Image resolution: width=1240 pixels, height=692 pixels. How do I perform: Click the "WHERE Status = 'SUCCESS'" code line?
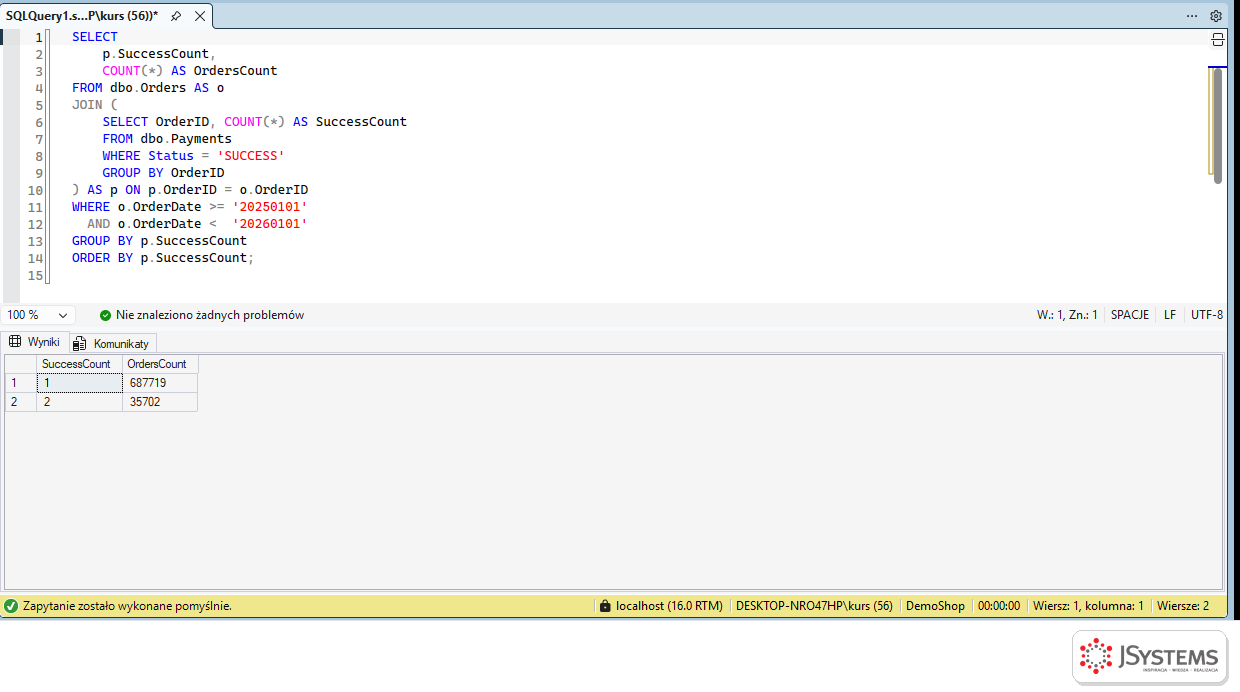(x=193, y=156)
